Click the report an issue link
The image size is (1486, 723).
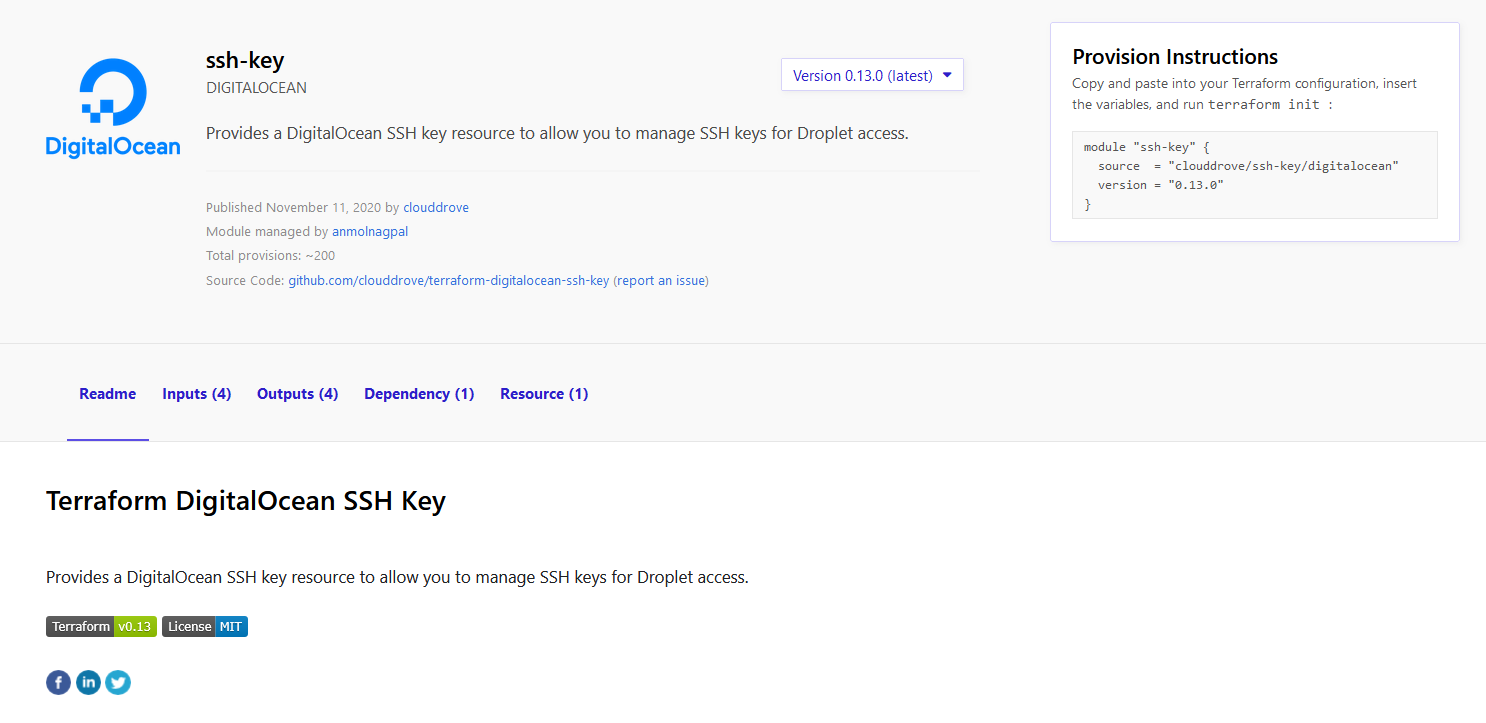coord(661,281)
